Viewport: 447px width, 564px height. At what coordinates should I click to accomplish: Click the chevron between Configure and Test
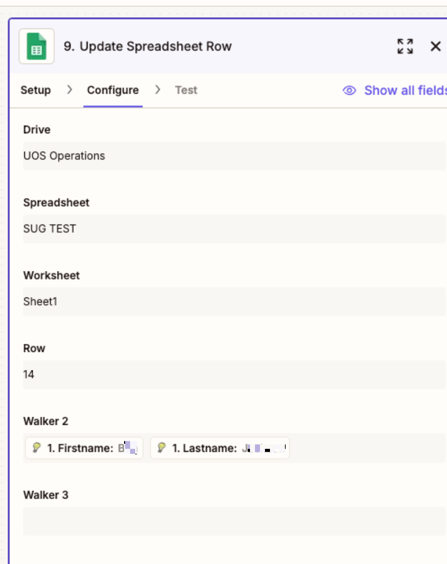158,90
